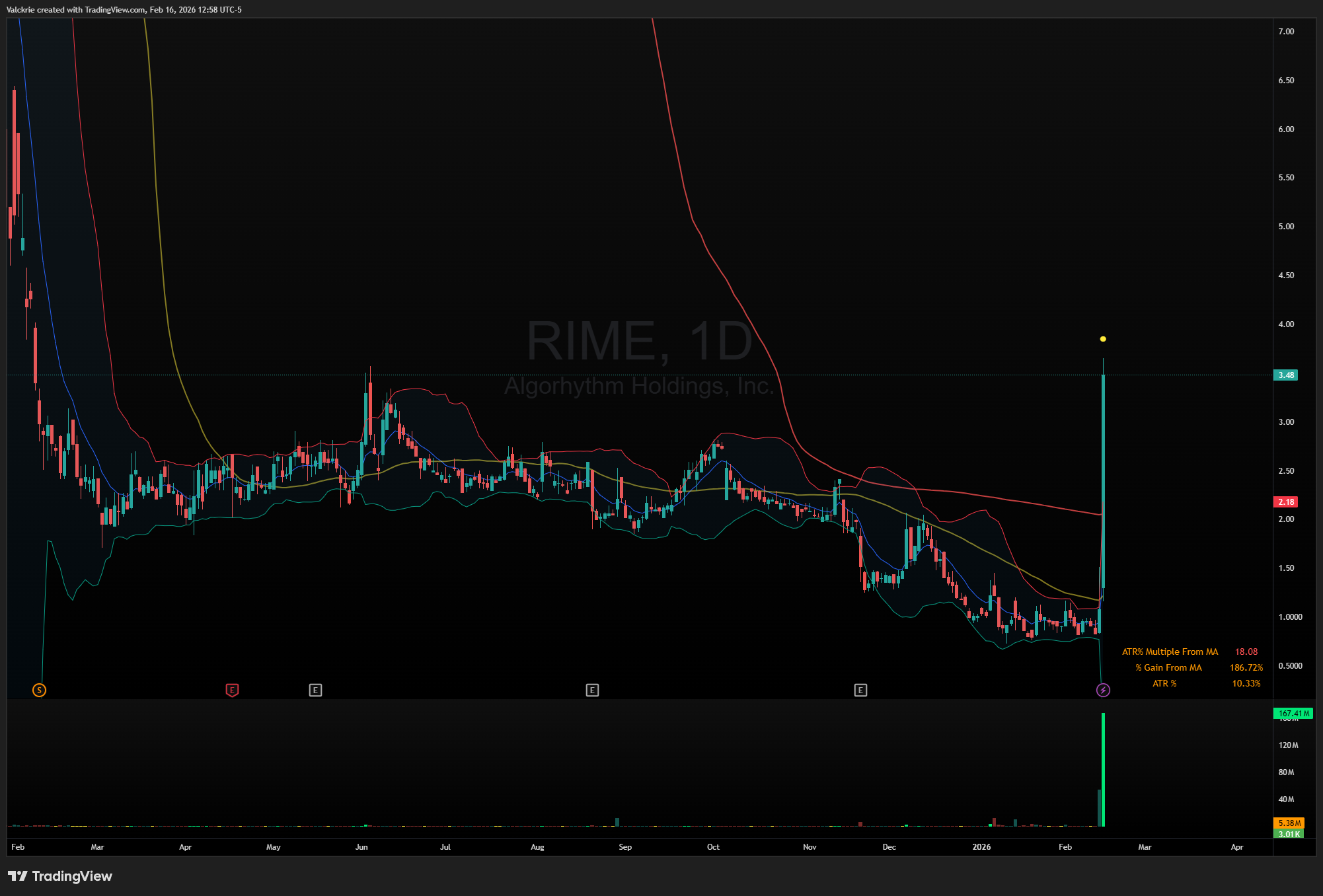Click the tall green volume bar
The height and width of the screenshot is (896, 1323).
(1103, 770)
